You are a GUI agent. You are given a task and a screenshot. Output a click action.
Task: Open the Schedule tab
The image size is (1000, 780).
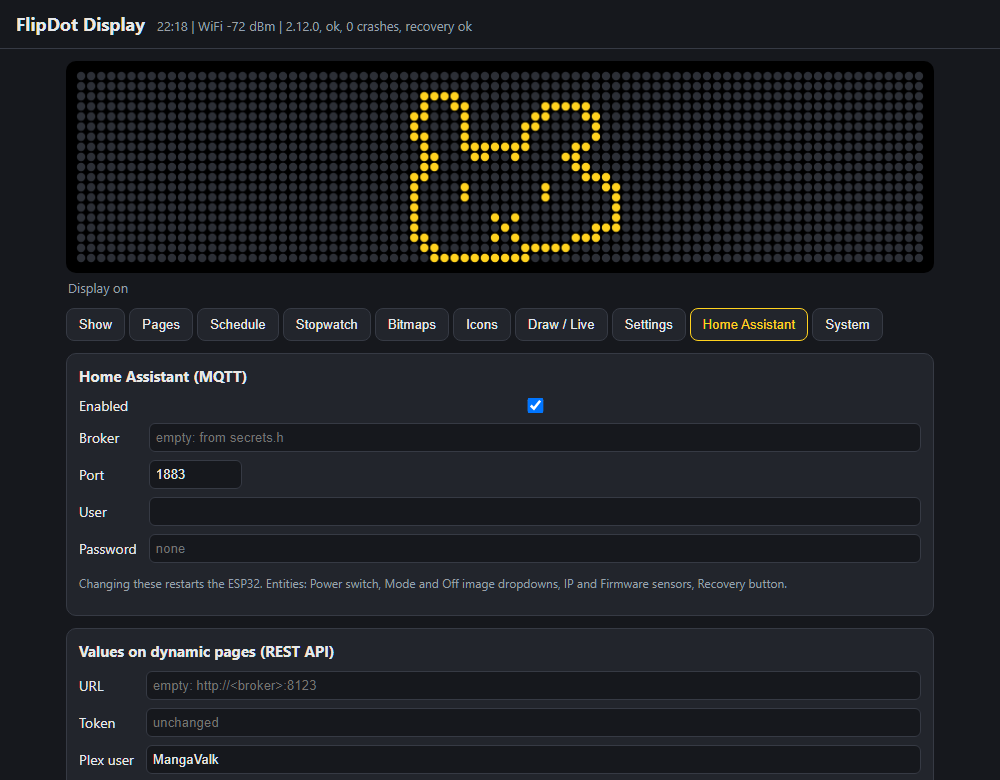237,325
